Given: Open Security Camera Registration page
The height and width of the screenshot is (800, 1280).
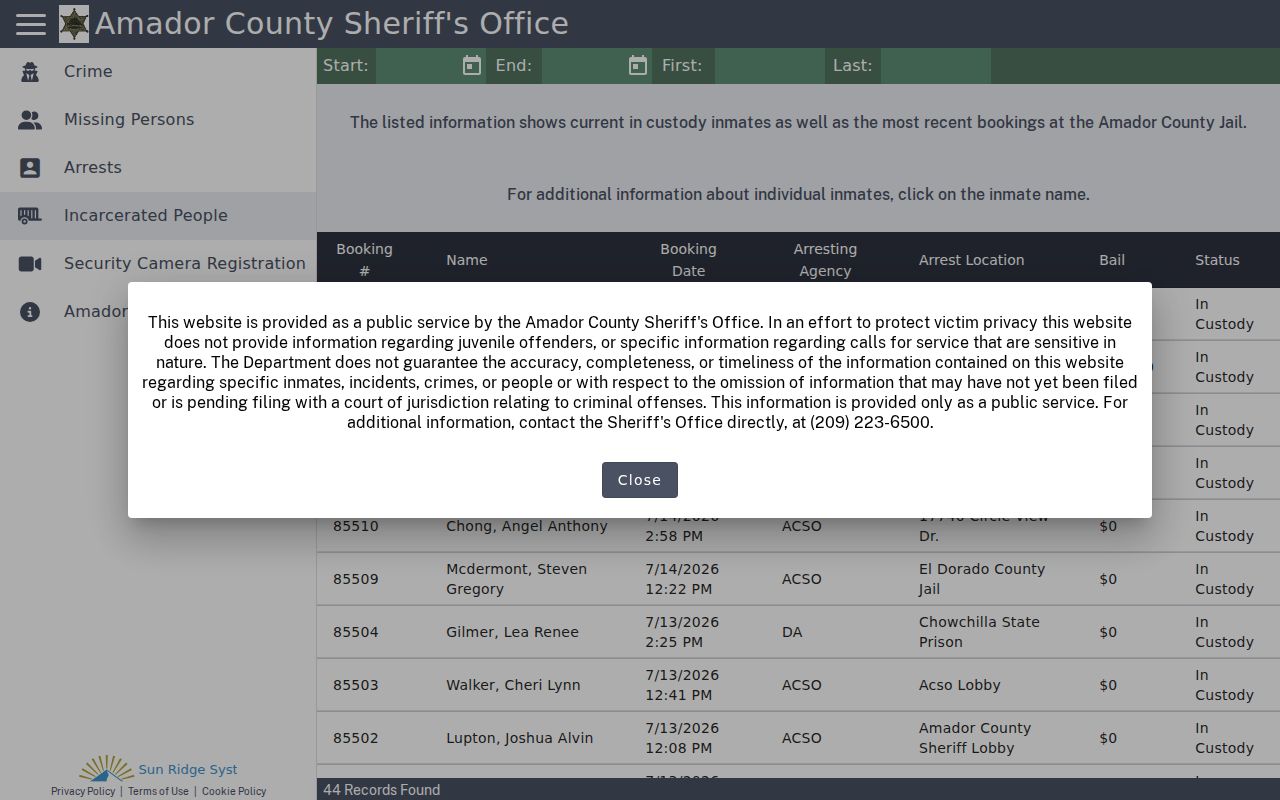Looking at the screenshot, I should point(158,264).
